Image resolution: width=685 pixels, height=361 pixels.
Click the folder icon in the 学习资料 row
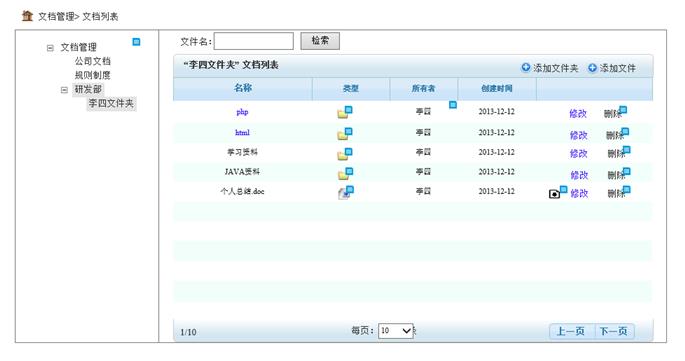[342, 155]
